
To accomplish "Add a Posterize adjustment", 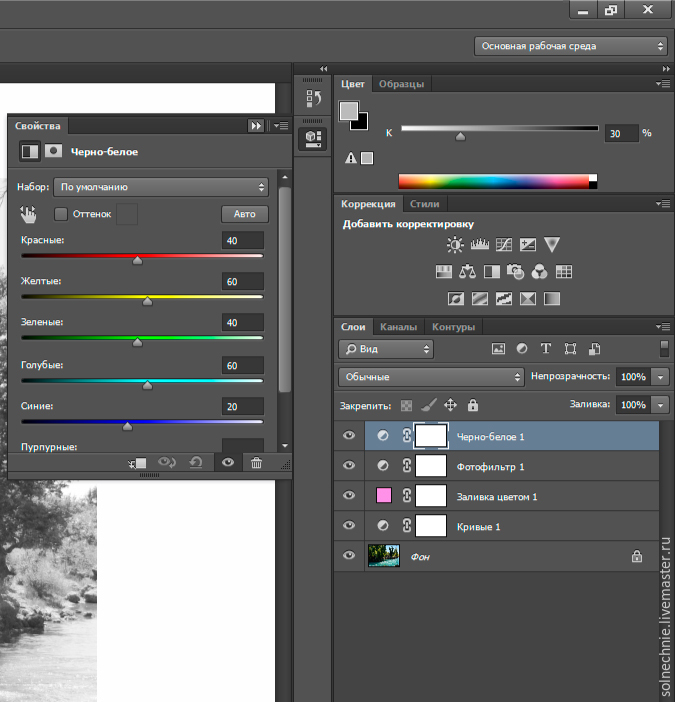I will (x=480, y=298).
